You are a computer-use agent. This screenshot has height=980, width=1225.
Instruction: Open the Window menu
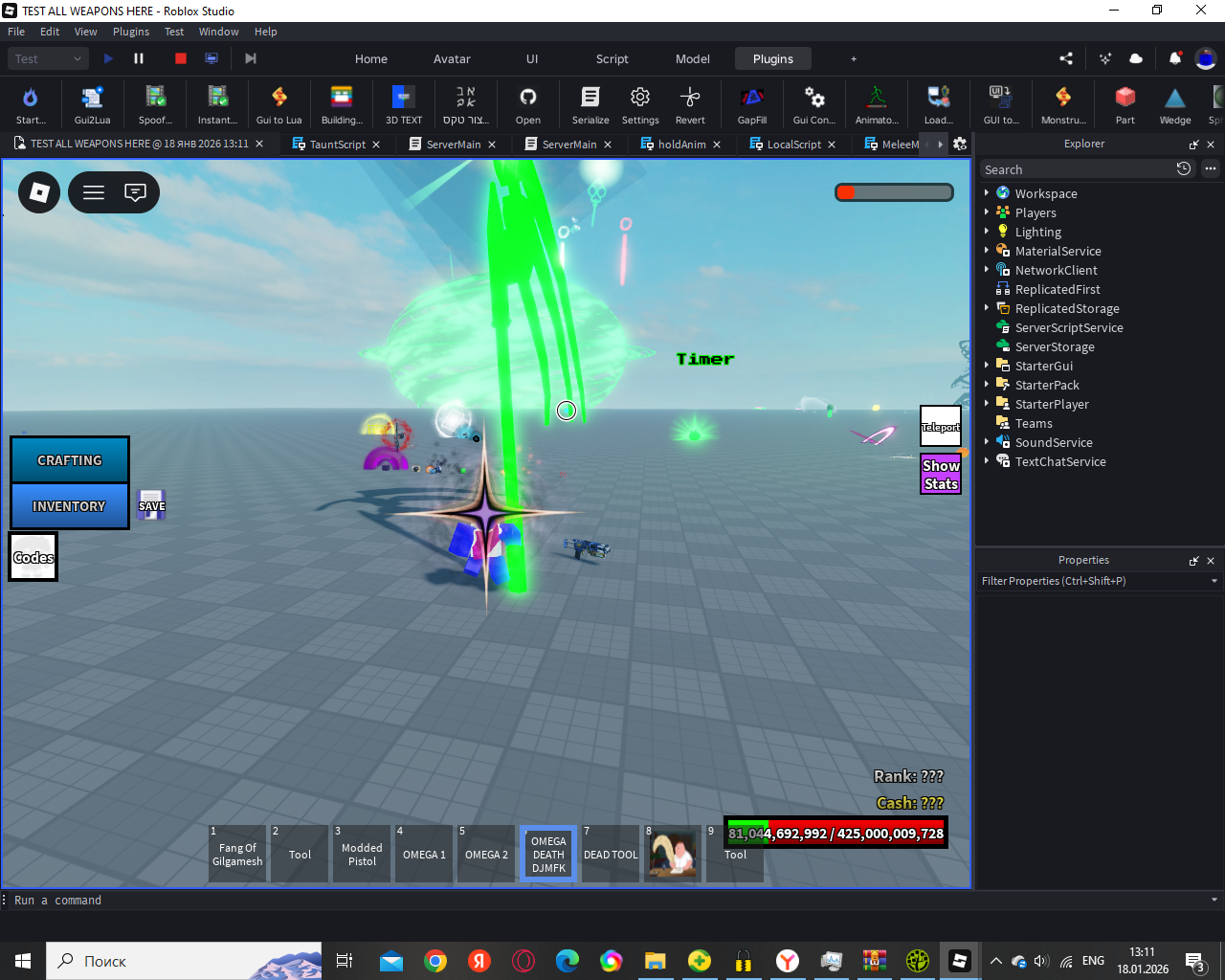(218, 32)
